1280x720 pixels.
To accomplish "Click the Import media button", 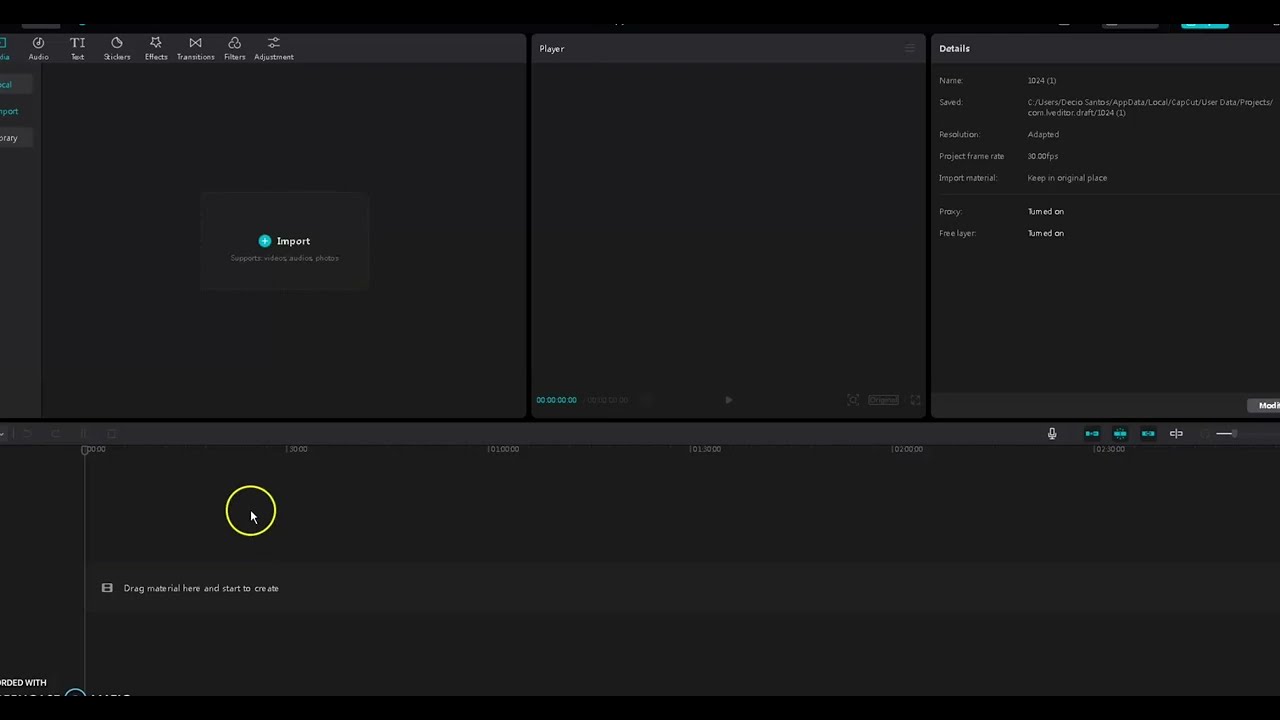I will 285,241.
